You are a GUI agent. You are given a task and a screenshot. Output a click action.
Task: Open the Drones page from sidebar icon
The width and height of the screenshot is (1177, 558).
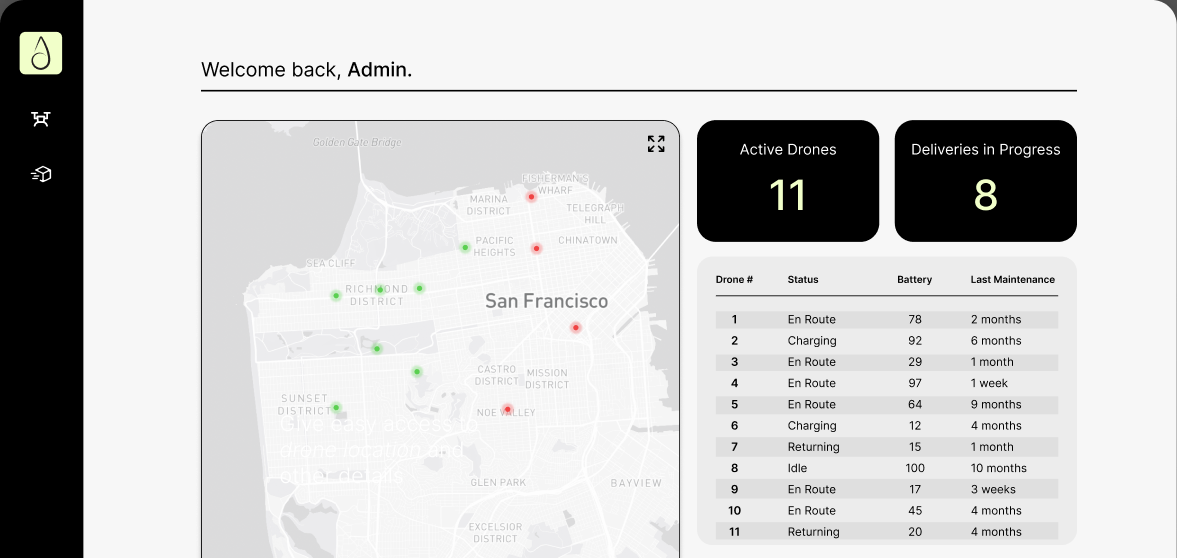coord(41,119)
